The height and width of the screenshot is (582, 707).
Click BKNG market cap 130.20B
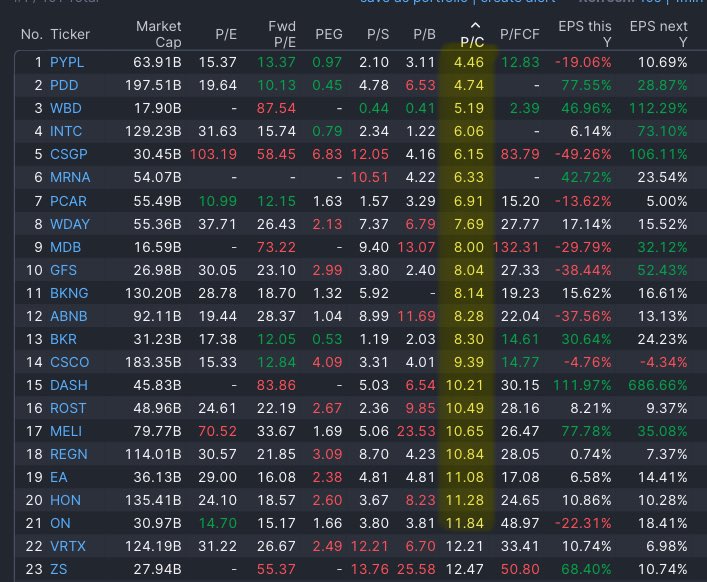click(153, 293)
